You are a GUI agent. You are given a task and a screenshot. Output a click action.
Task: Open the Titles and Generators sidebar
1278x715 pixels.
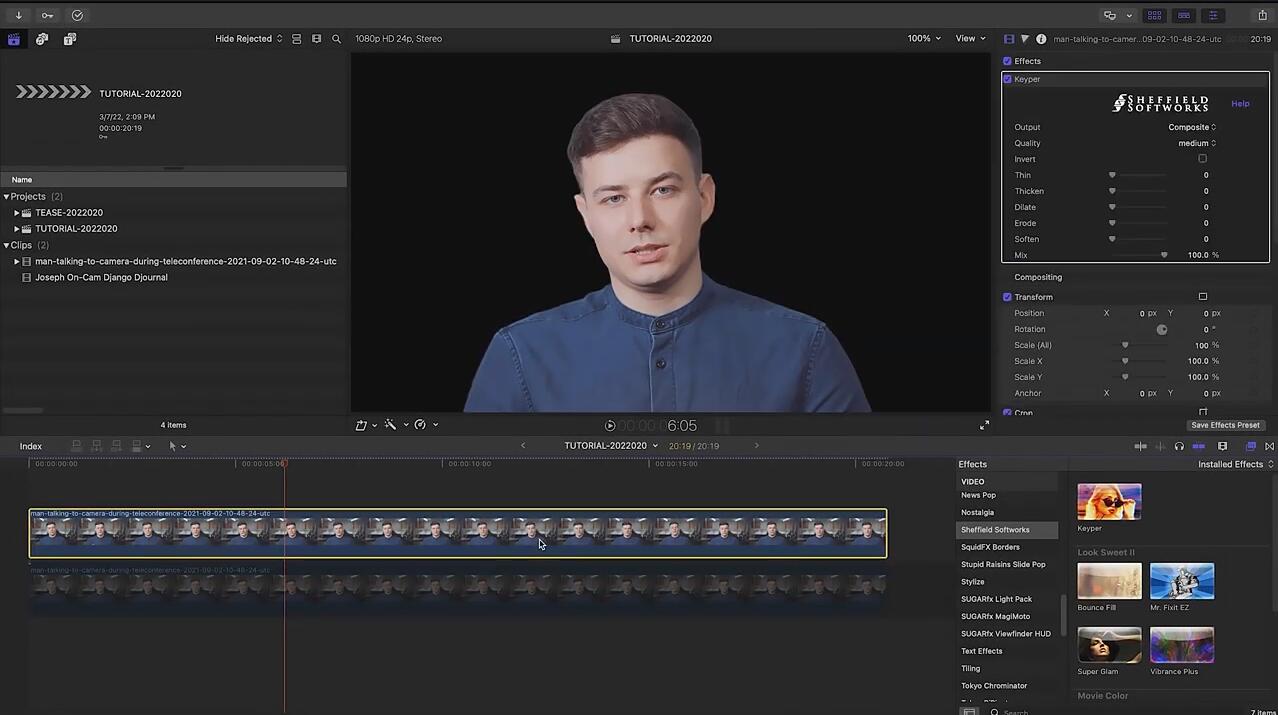tap(70, 39)
